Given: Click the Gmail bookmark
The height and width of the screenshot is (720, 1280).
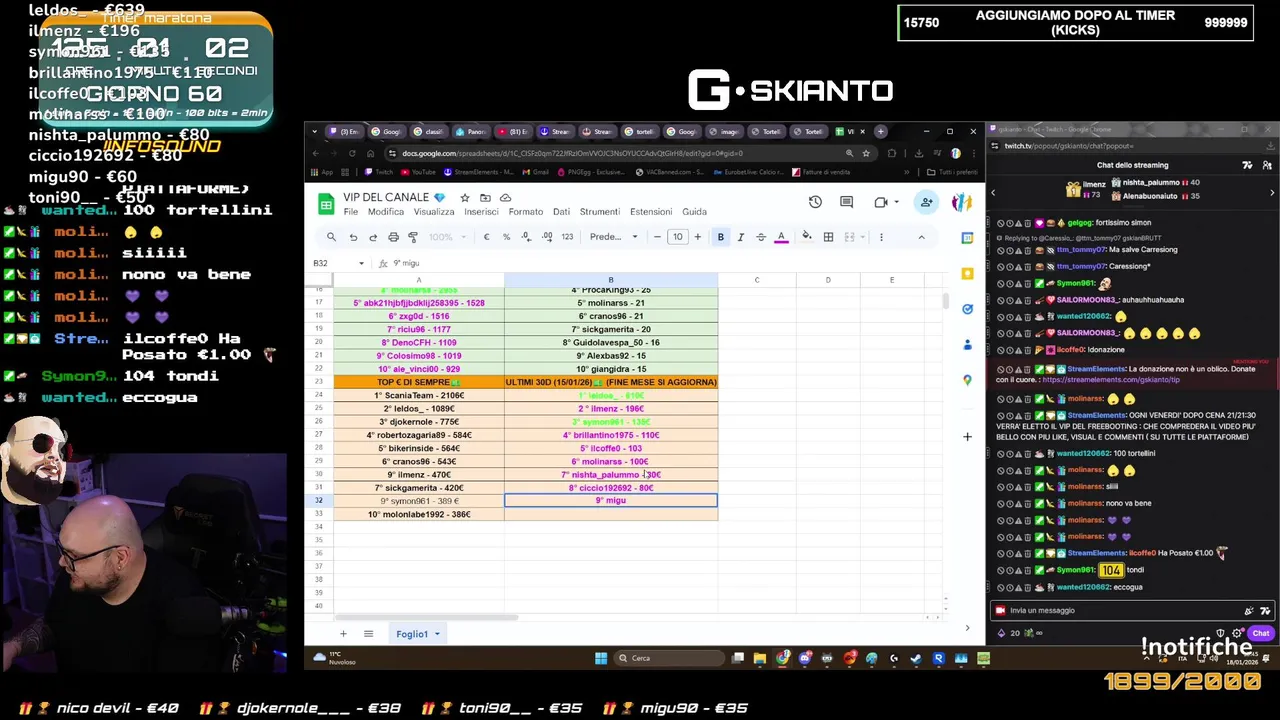Looking at the screenshot, I should point(534,172).
